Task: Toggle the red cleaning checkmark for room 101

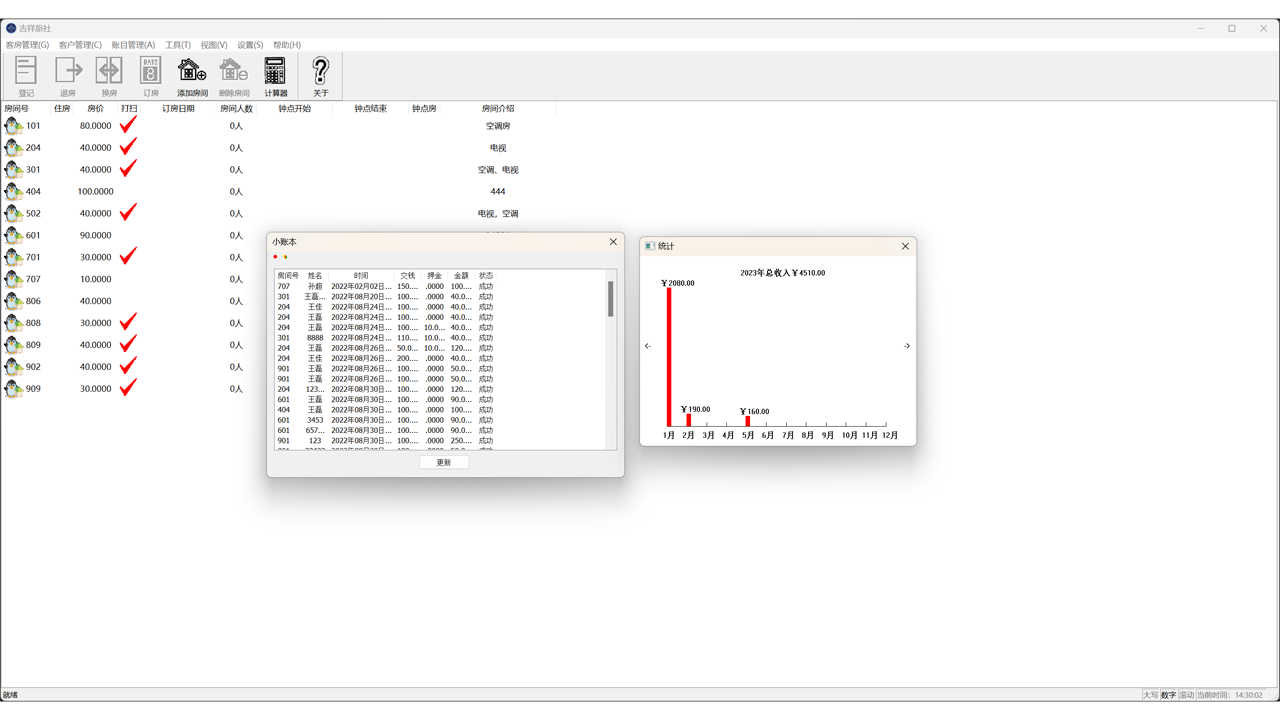Action: click(128, 125)
